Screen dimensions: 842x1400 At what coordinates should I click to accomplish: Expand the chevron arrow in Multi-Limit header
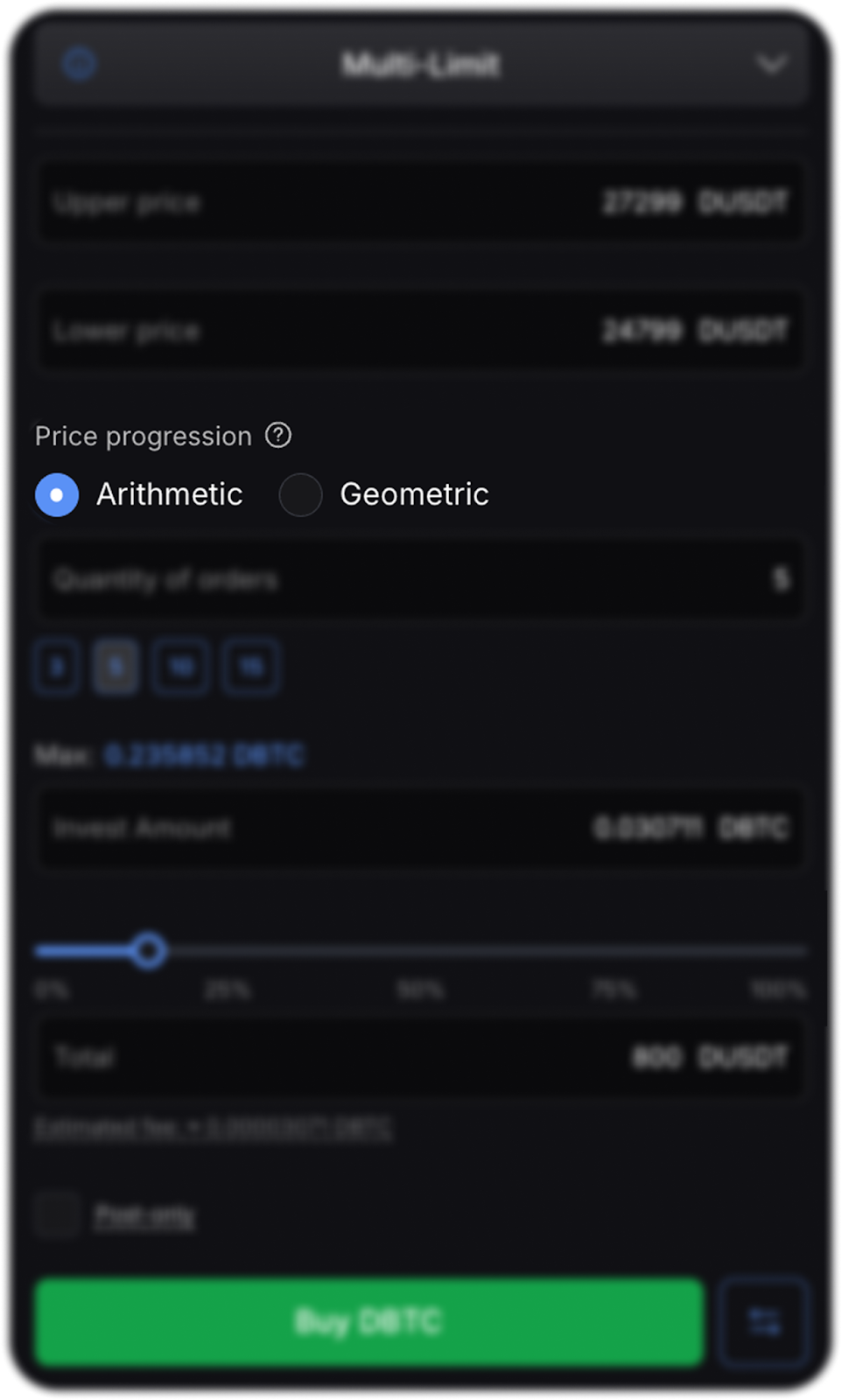[x=771, y=64]
